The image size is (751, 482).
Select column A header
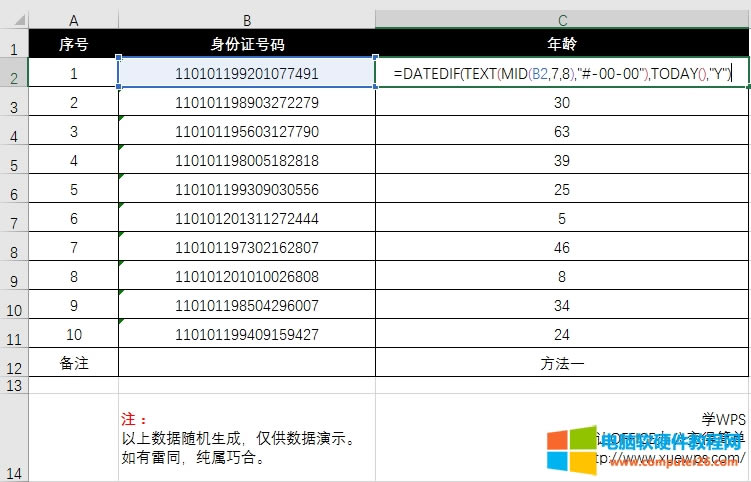click(x=73, y=20)
